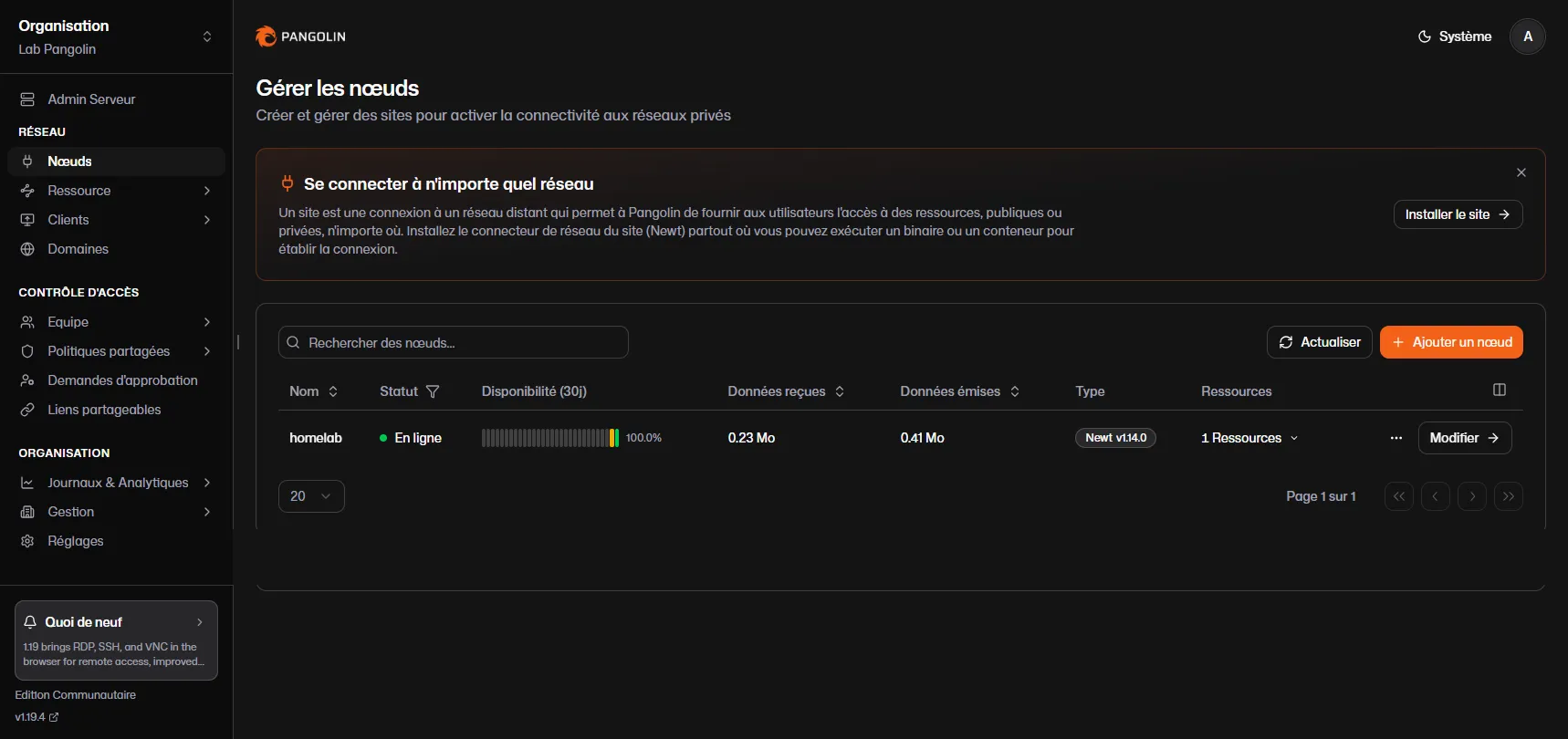Viewport: 1568px width, 739px height.
Task: Click the '100.0%' availability value
Action: (x=643, y=438)
